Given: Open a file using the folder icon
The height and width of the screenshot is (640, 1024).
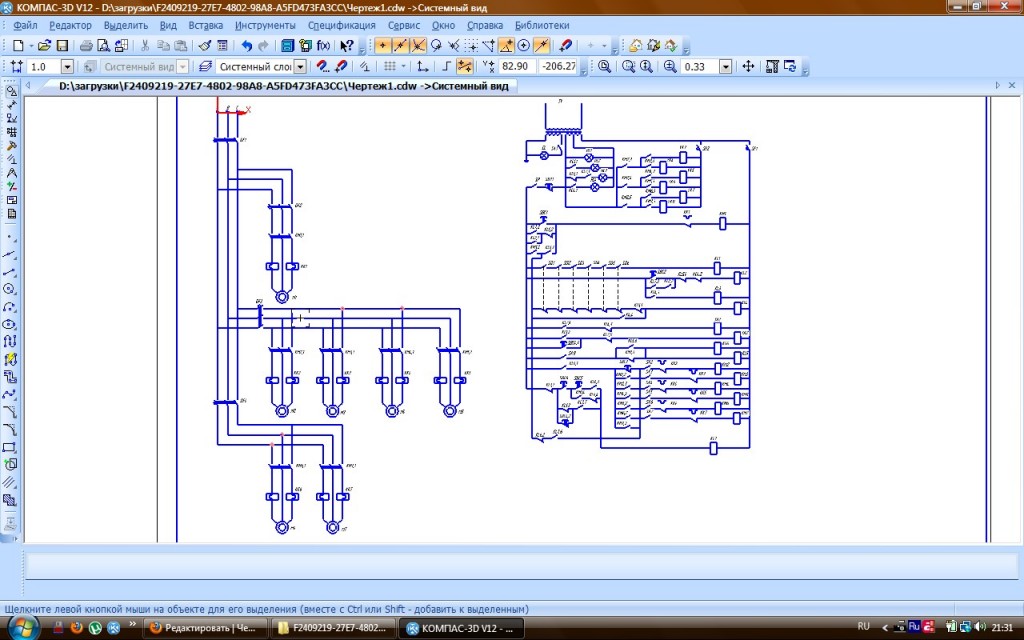Looking at the screenshot, I should [44, 46].
